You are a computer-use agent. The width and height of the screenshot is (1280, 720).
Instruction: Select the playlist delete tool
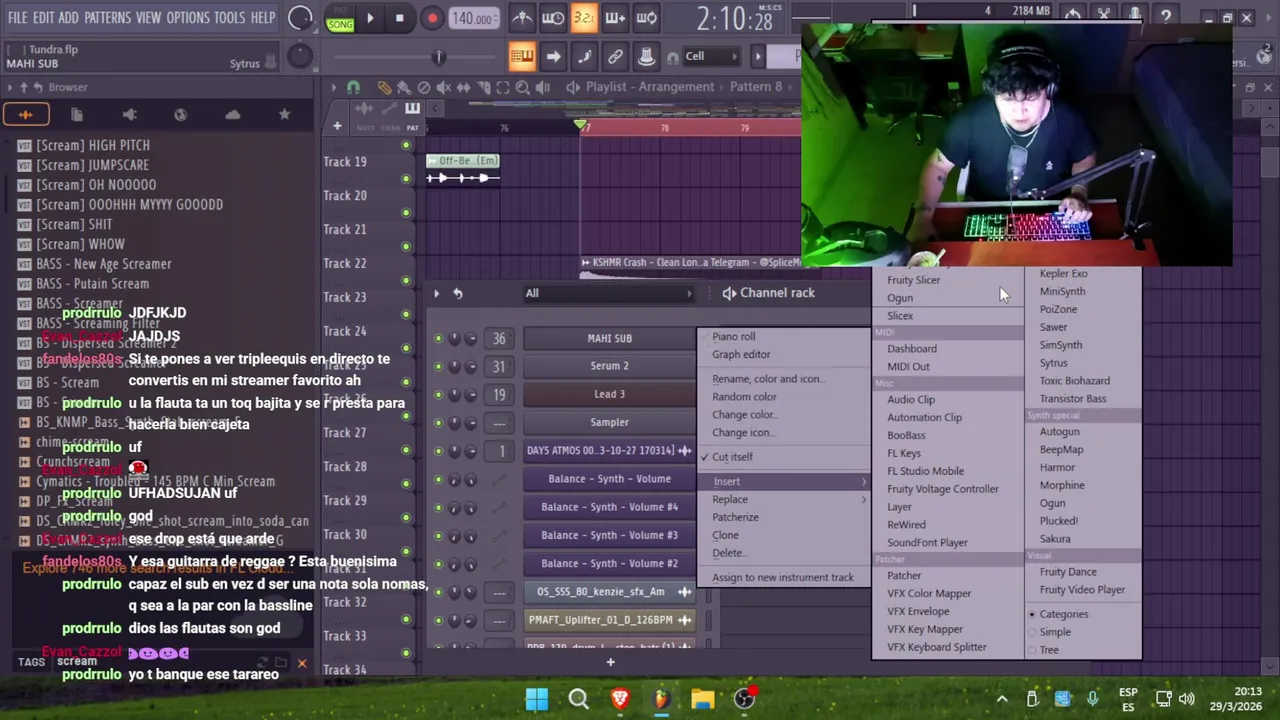(423, 87)
